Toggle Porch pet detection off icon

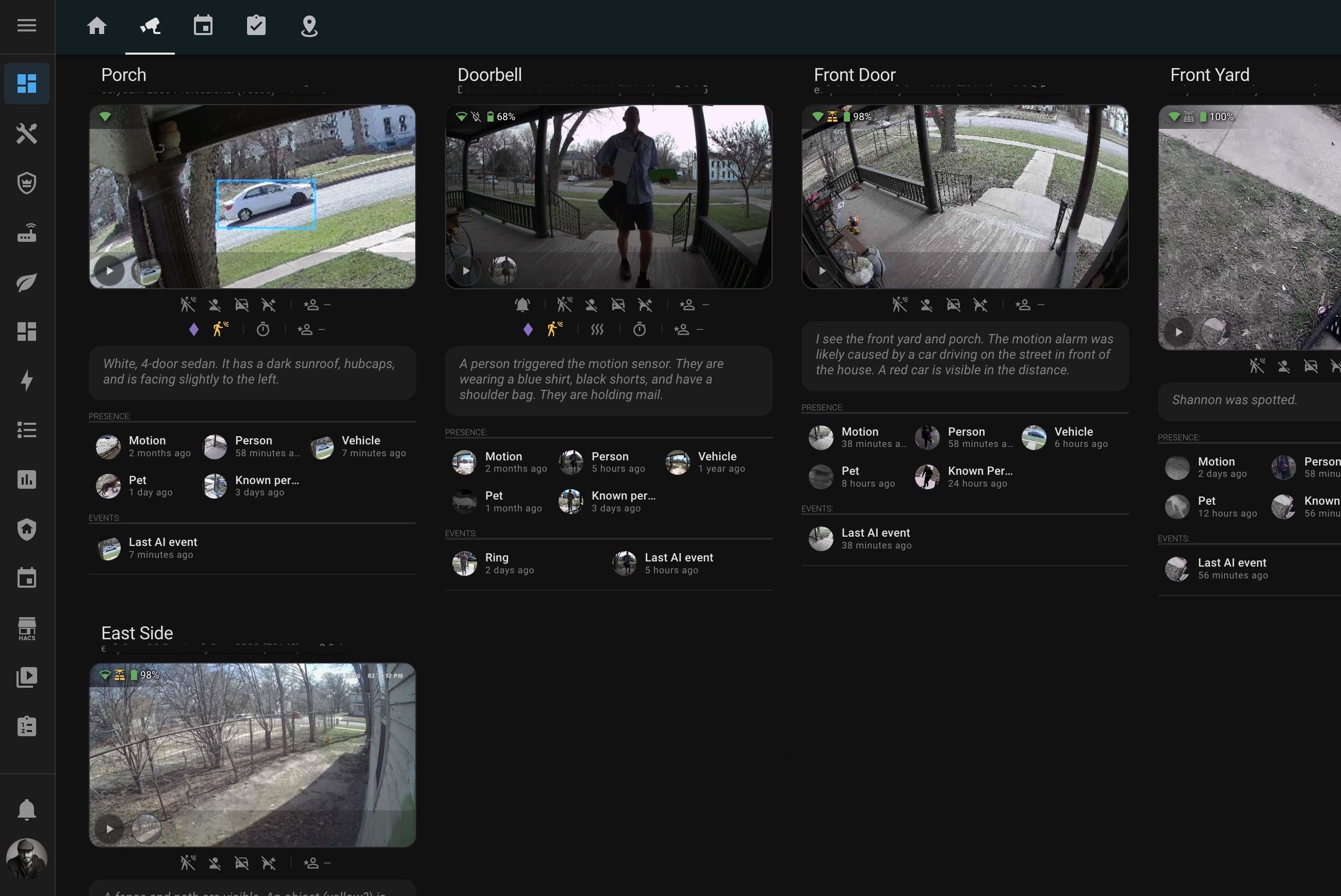pos(269,305)
